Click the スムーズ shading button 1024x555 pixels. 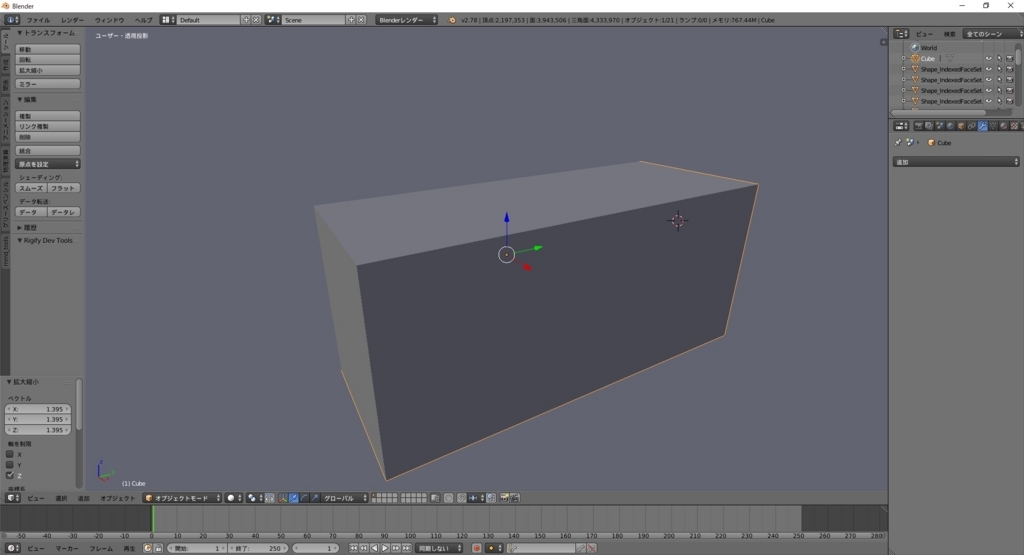[x=31, y=187]
